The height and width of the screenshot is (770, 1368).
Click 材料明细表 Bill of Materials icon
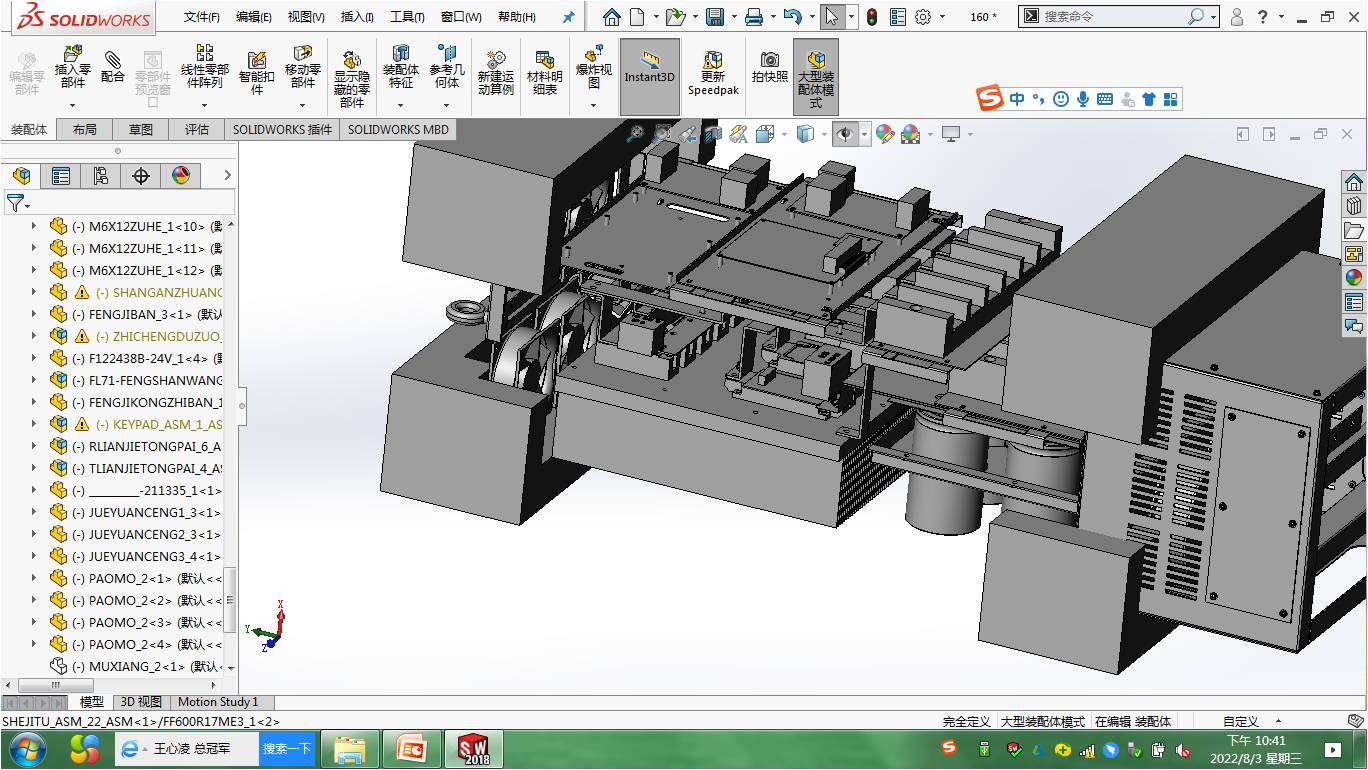(x=544, y=72)
